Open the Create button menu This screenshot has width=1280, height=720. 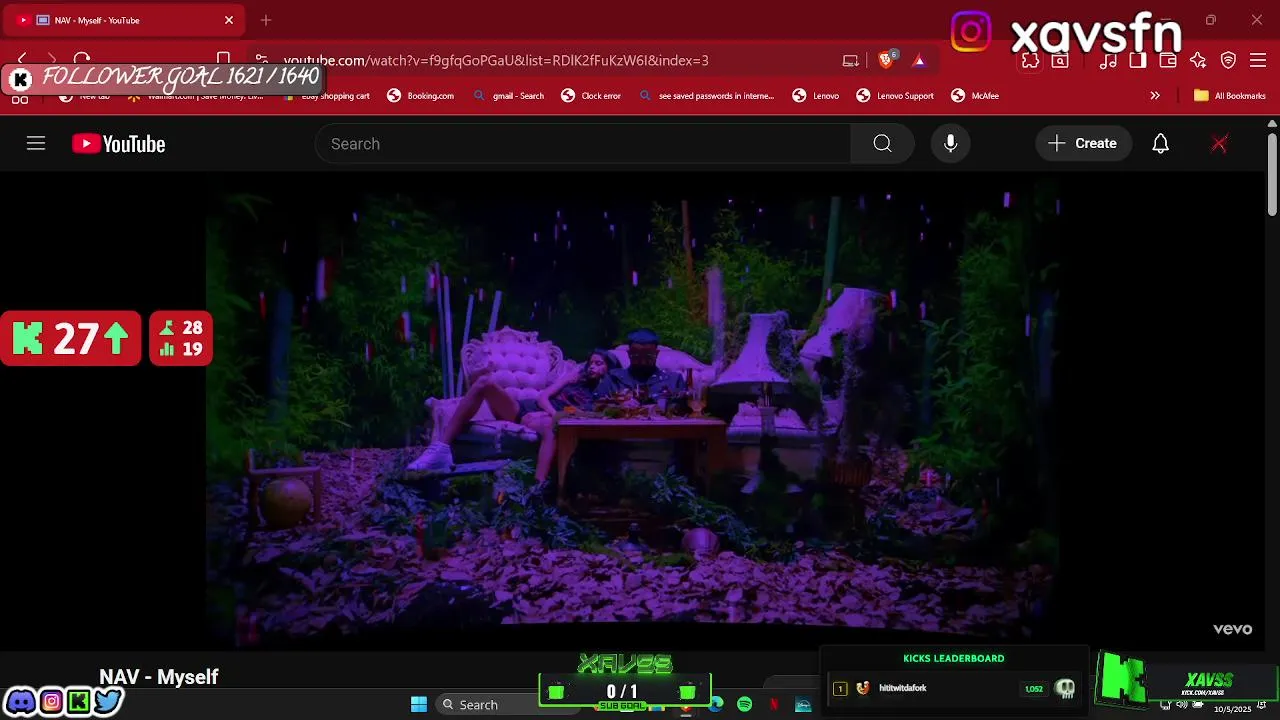(x=1083, y=144)
